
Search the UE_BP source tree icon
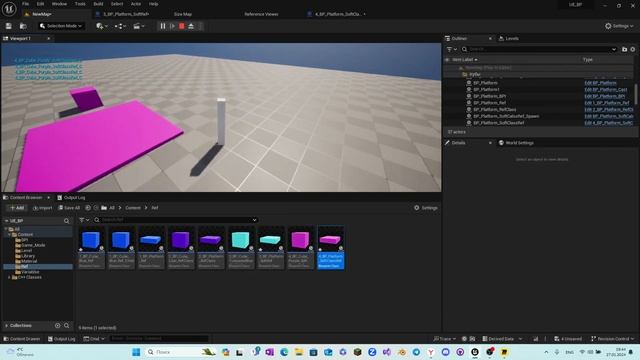[67, 221]
